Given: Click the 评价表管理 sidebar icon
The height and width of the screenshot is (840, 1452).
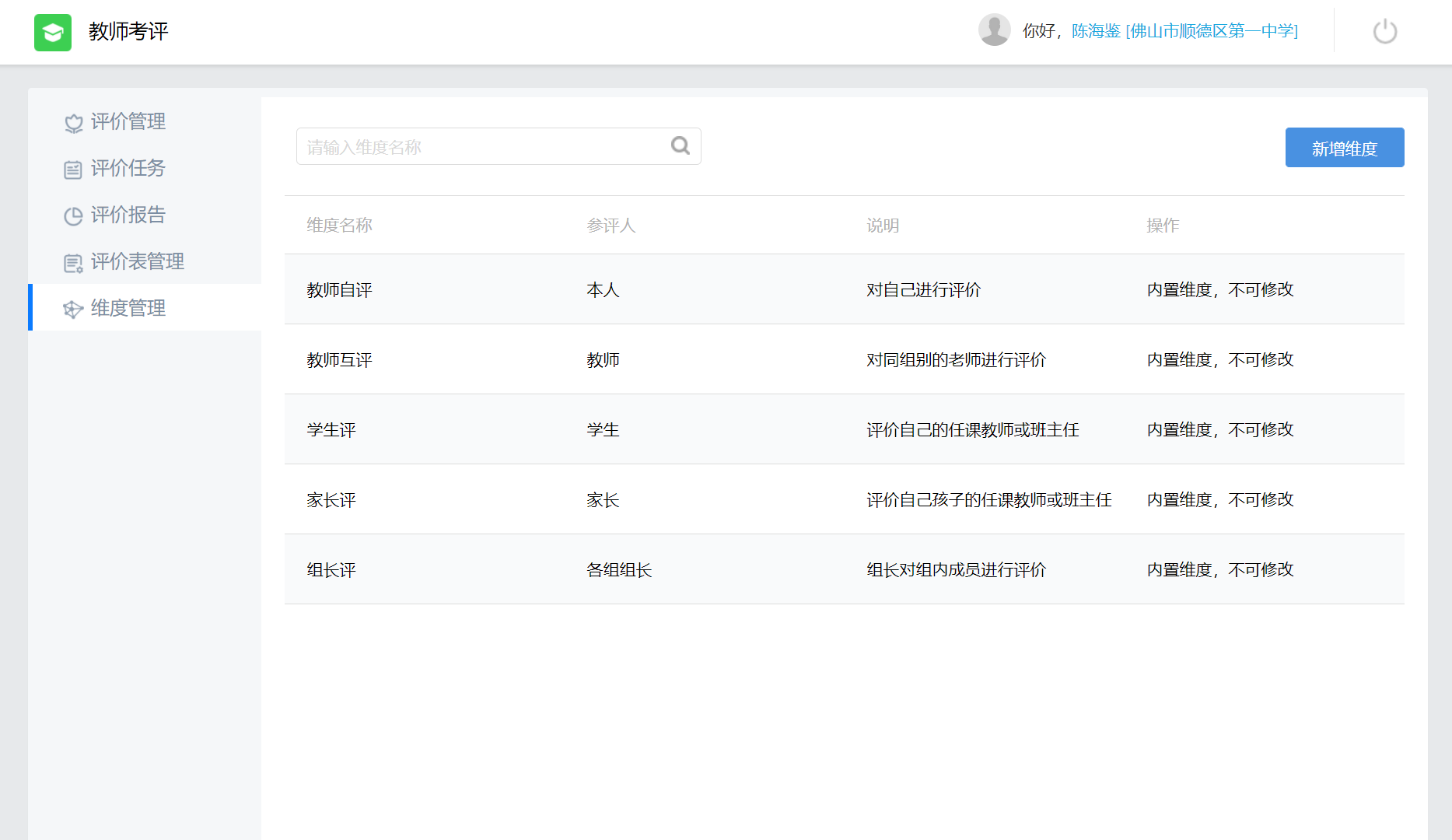Looking at the screenshot, I should [x=73, y=263].
